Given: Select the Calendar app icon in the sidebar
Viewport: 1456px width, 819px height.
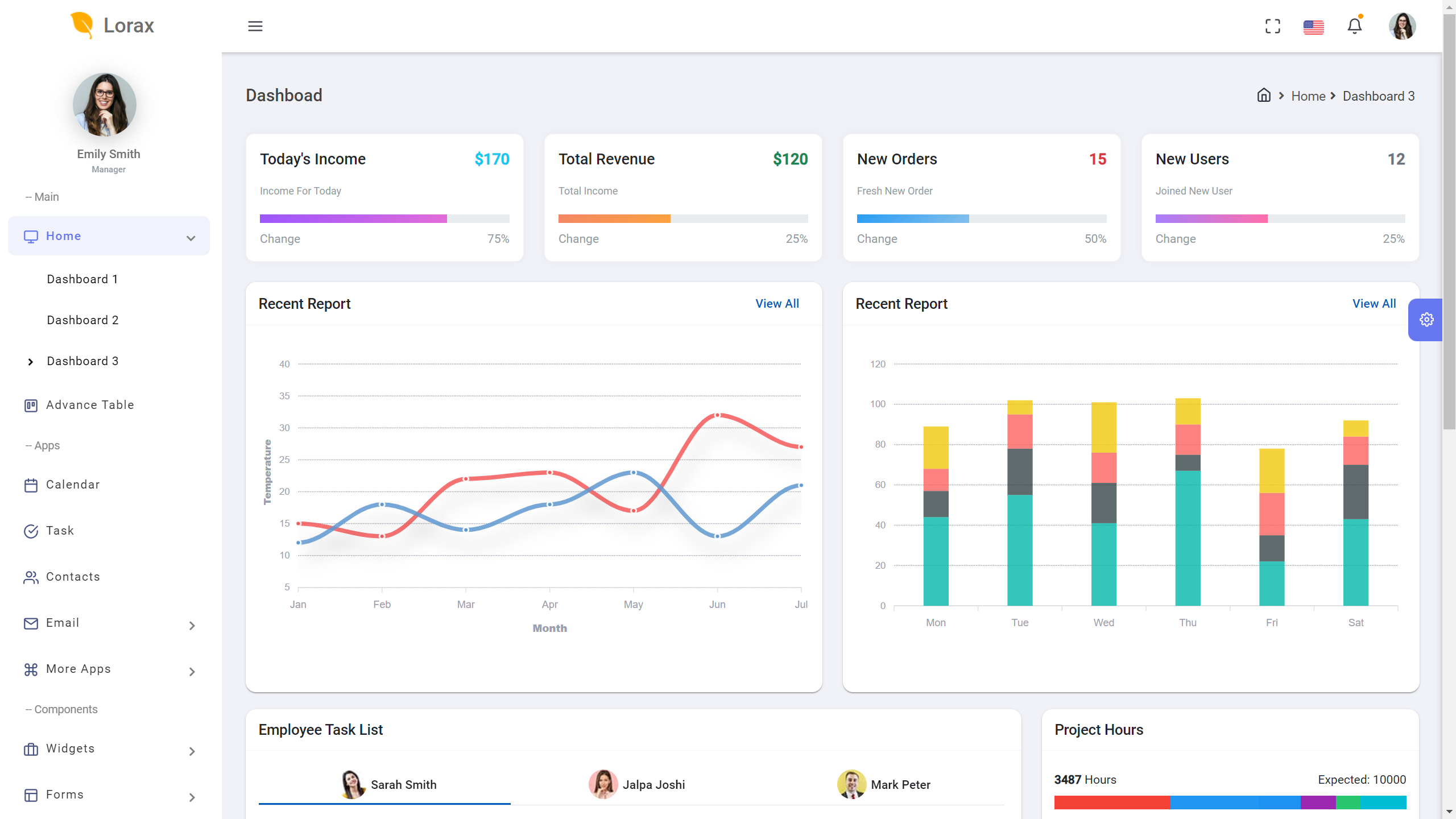Looking at the screenshot, I should tap(31, 485).
